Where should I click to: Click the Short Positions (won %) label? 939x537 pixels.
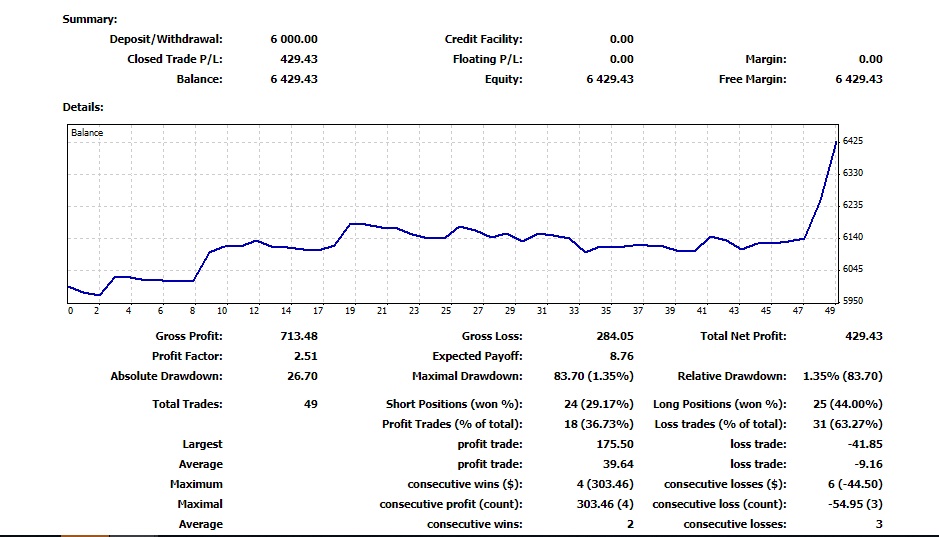pyautogui.click(x=454, y=404)
